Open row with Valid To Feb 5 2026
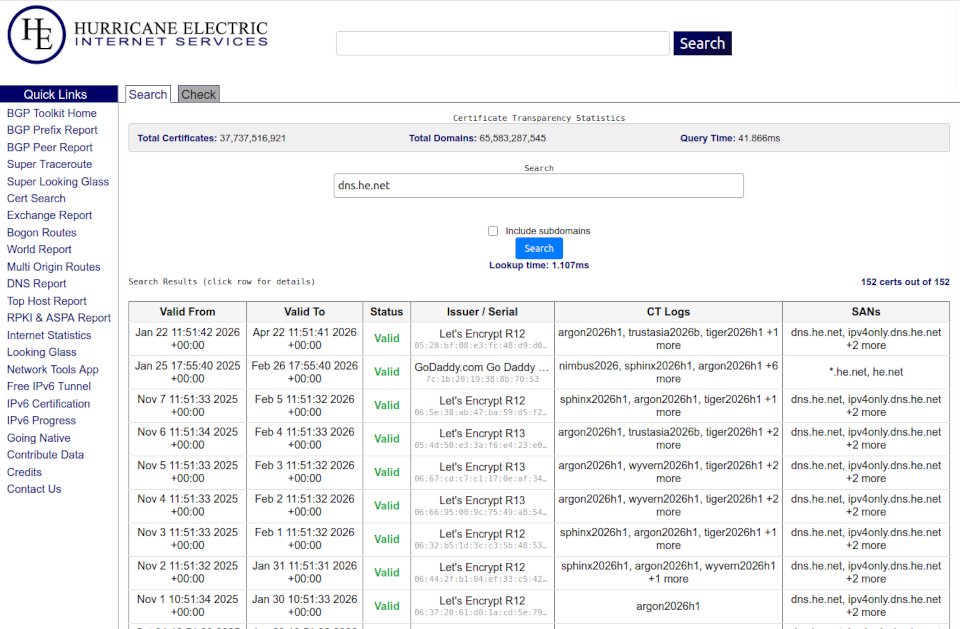Image resolution: width=960 pixels, height=629 pixels. 539,405
